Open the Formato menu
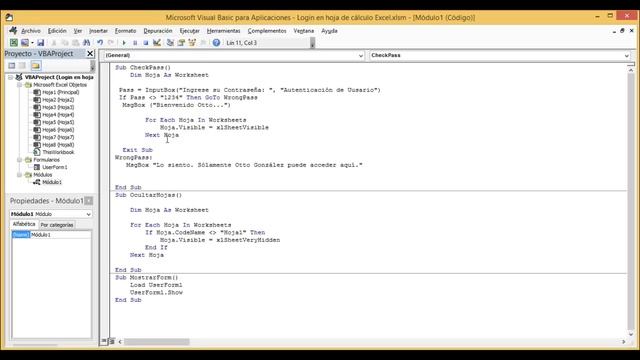This screenshot has height=360, width=640. [125, 31]
